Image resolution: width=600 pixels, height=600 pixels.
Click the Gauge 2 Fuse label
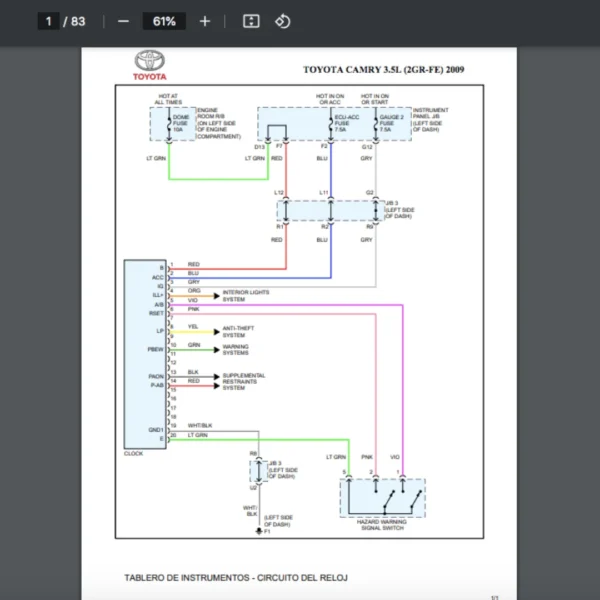point(390,123)
